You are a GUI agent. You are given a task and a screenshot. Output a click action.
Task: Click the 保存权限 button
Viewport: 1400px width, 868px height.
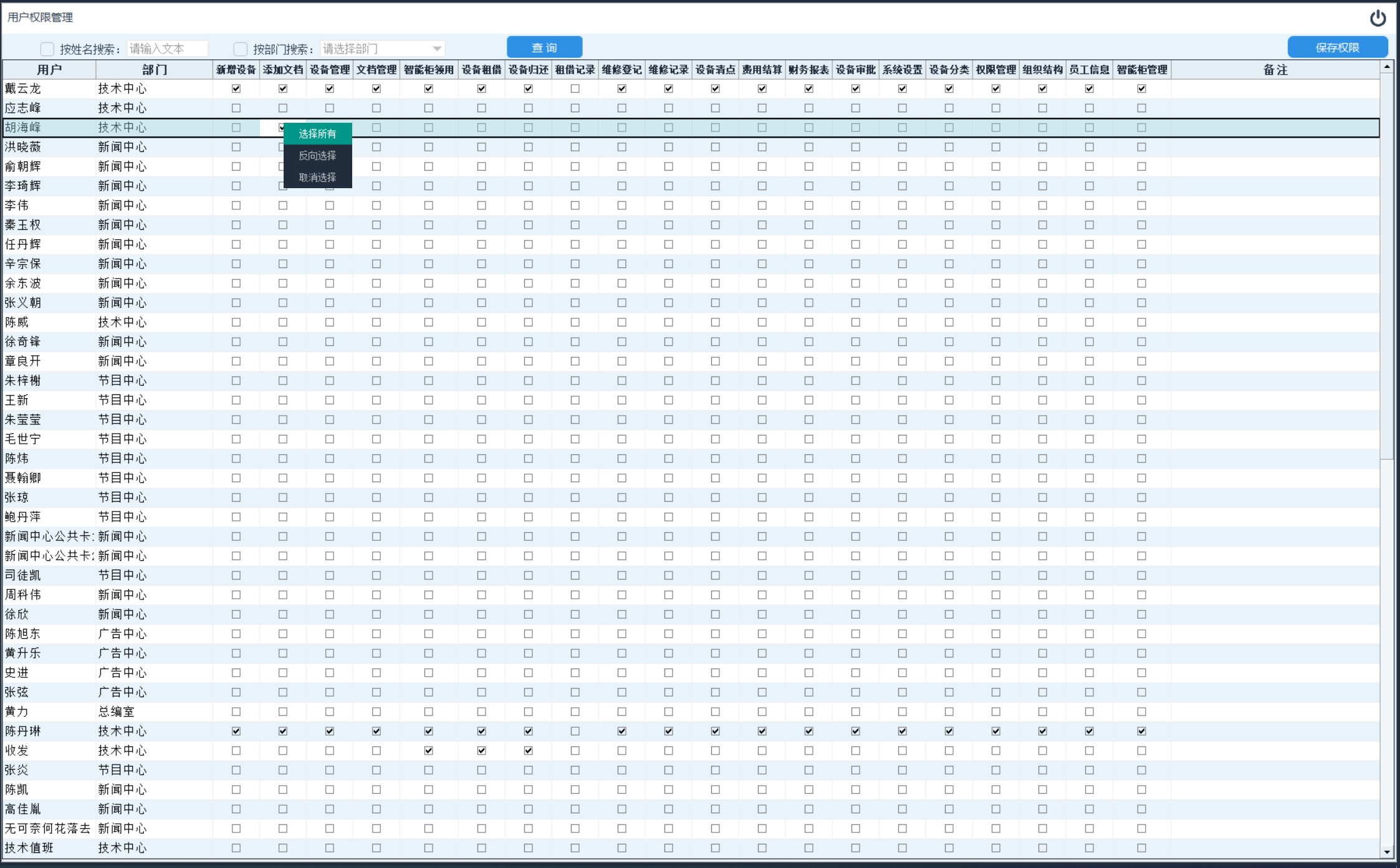pos(1337,47)
